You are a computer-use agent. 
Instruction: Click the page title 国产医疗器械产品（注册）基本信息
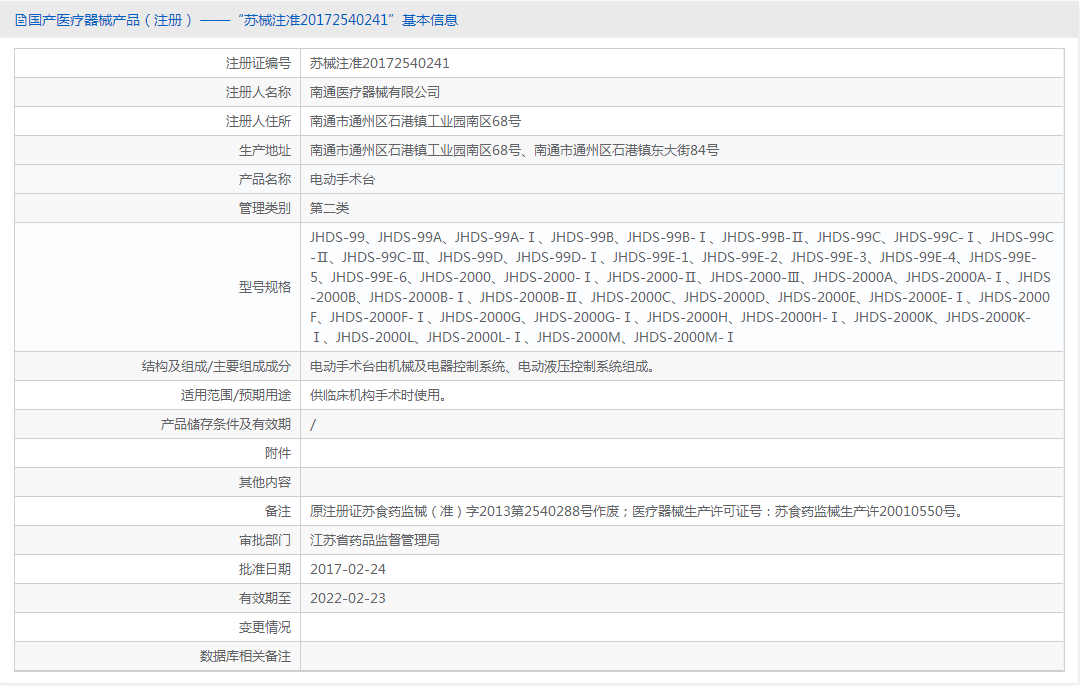(x=242, y=20)
